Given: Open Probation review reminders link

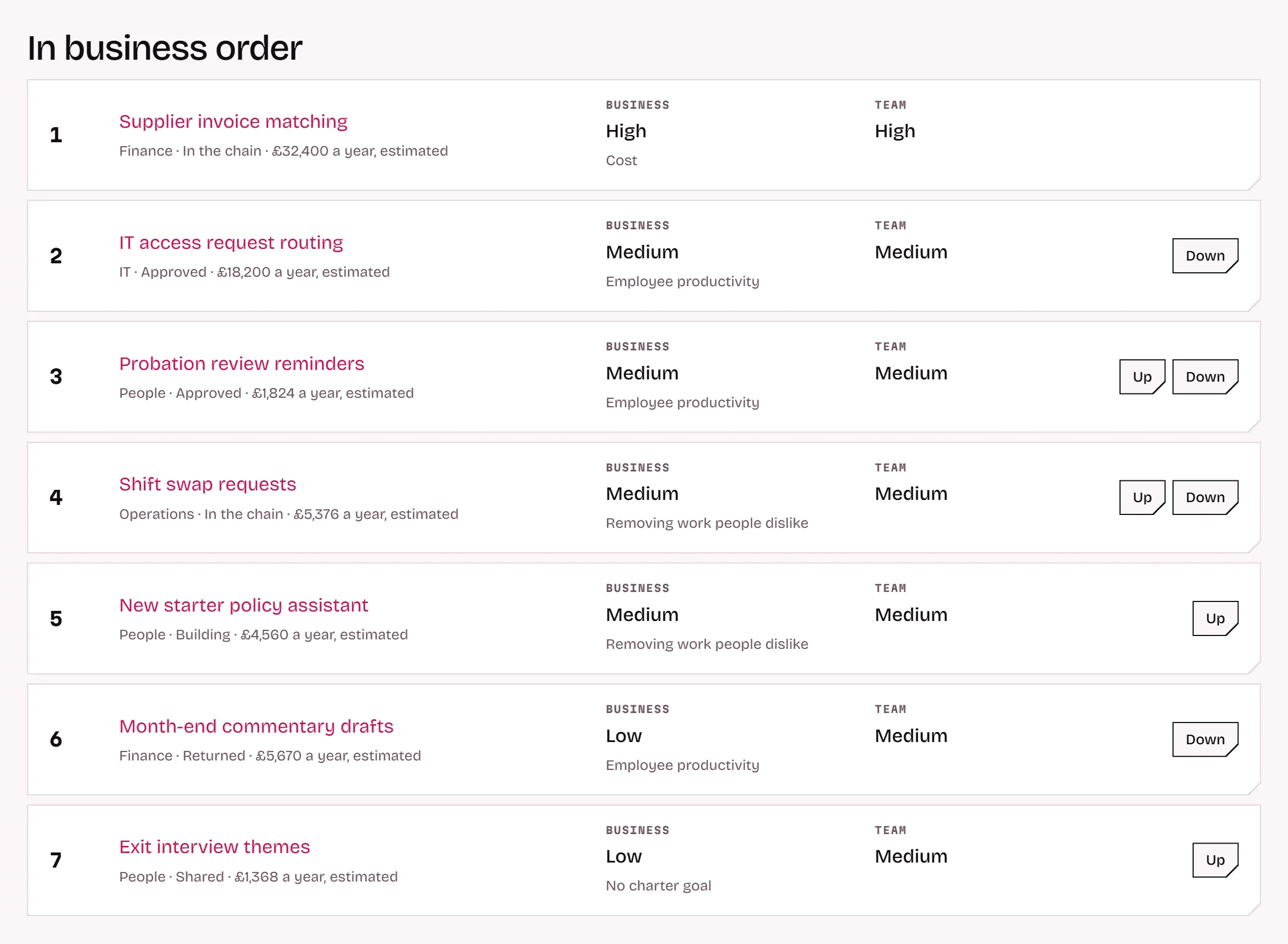Looking at the screenshot, I should click(x=242, y=364).
